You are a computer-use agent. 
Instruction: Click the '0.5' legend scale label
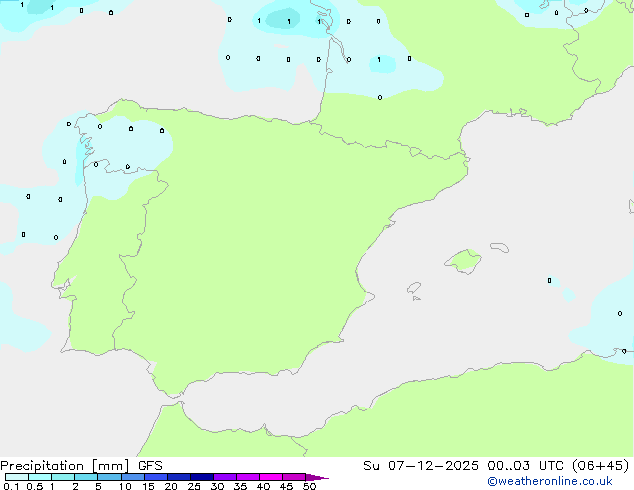click(35, 486)
